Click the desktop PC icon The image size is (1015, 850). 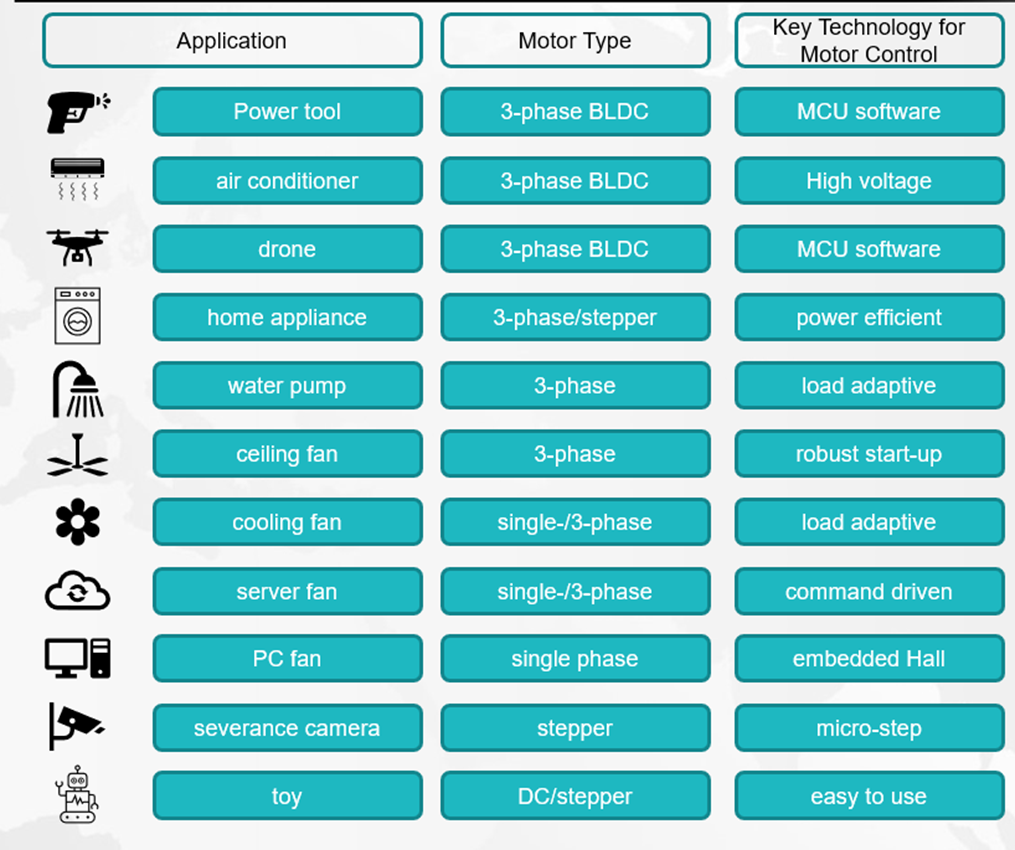(x=77, y=659)
